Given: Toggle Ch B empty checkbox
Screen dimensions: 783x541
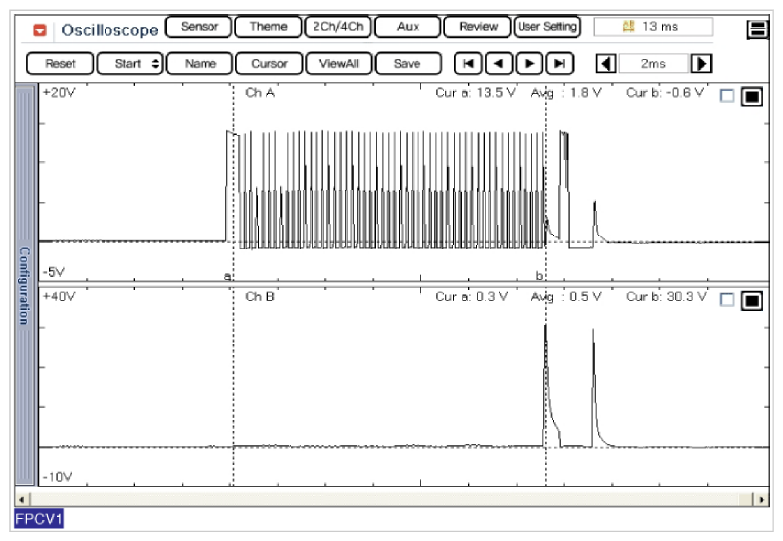Looking at the screenshot, I should pyautogui.click(x=727, y=300).
